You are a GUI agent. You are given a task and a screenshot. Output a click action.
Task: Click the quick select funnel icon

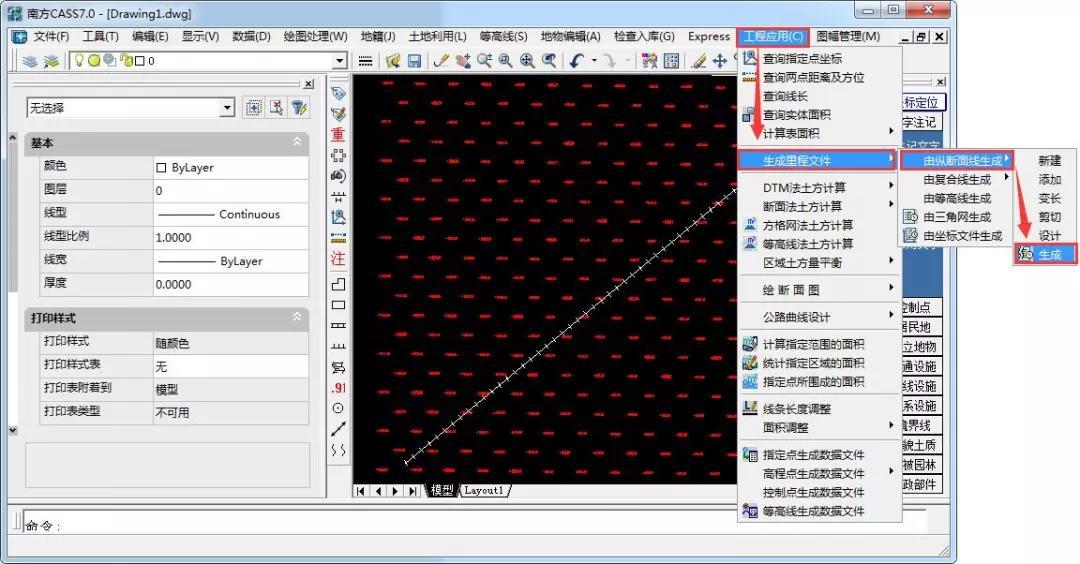298,108
